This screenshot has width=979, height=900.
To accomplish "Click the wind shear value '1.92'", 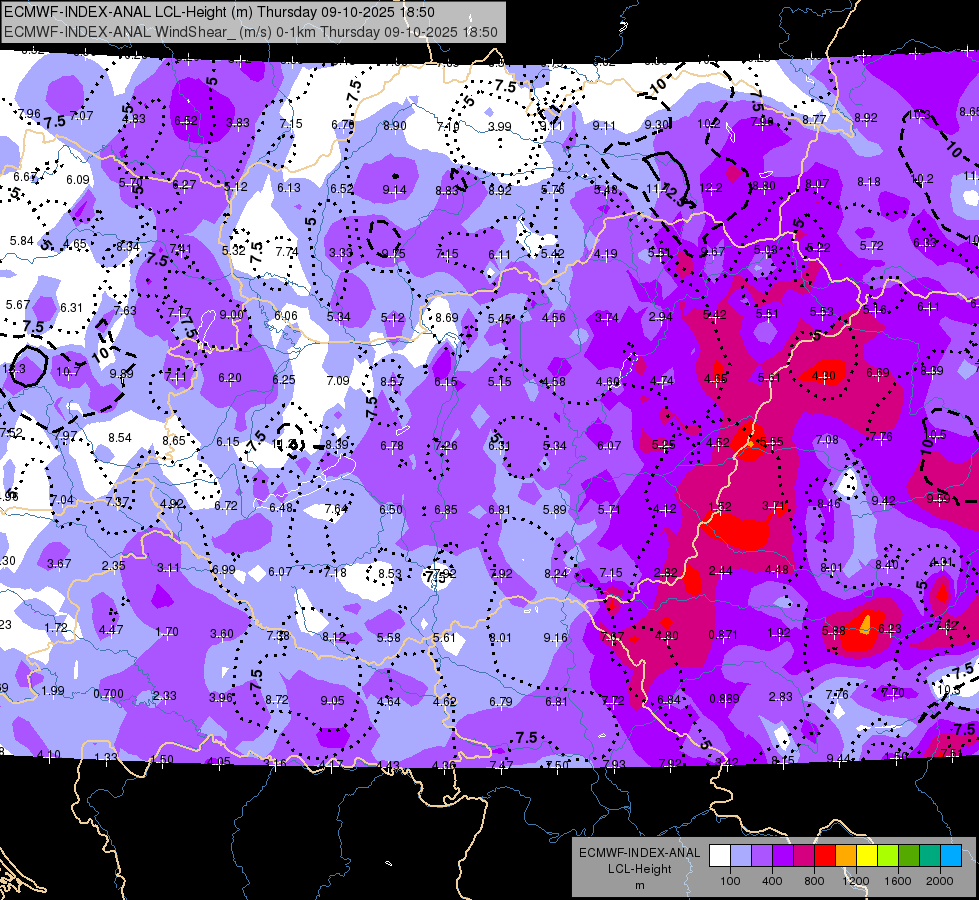I will pyautogui.click(x=779, y=633).
